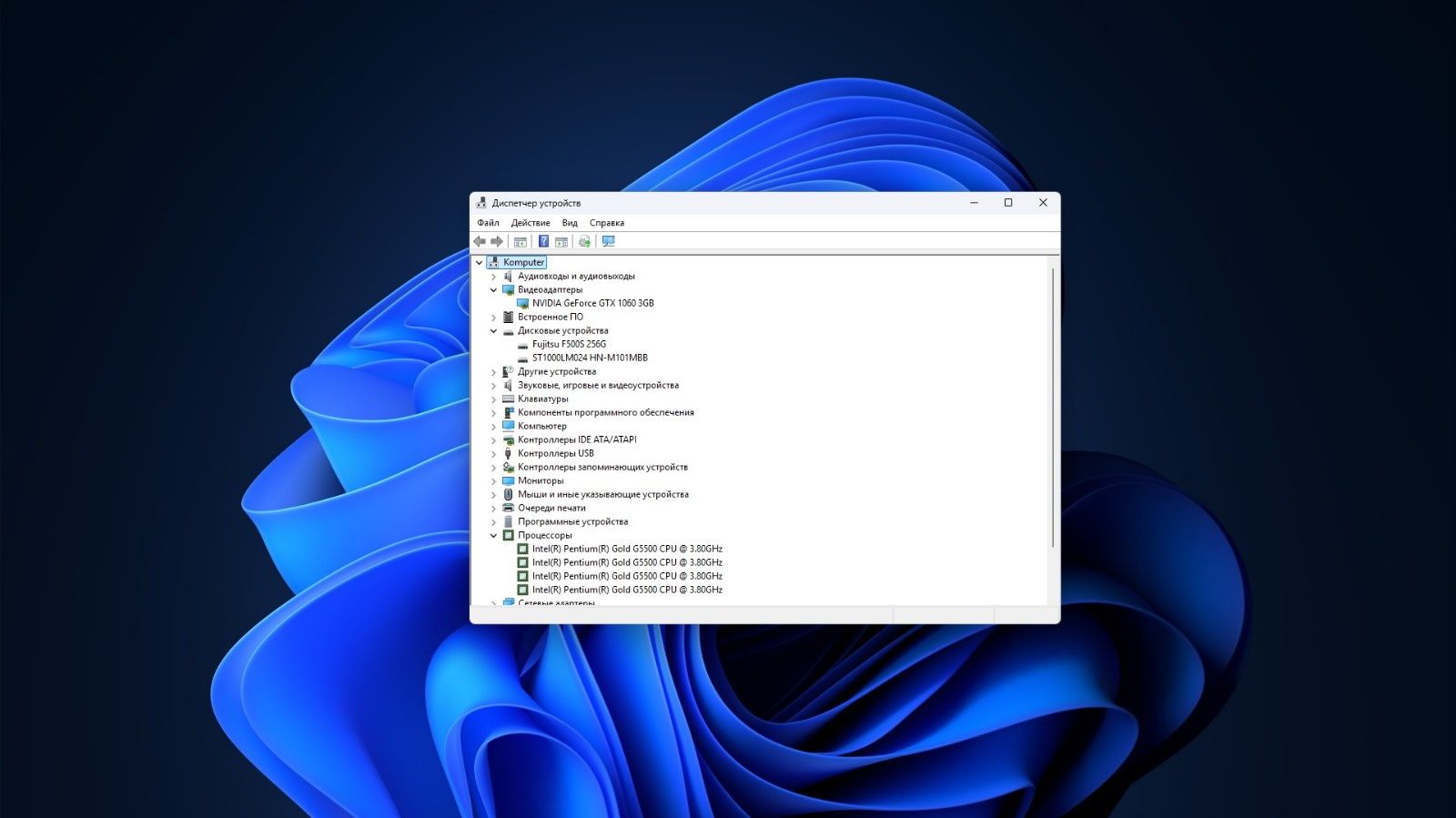Expand the Программные устройства chevron
This screenshot has width=1456, height=818.
pyautogui.click(x=494, y=521)
